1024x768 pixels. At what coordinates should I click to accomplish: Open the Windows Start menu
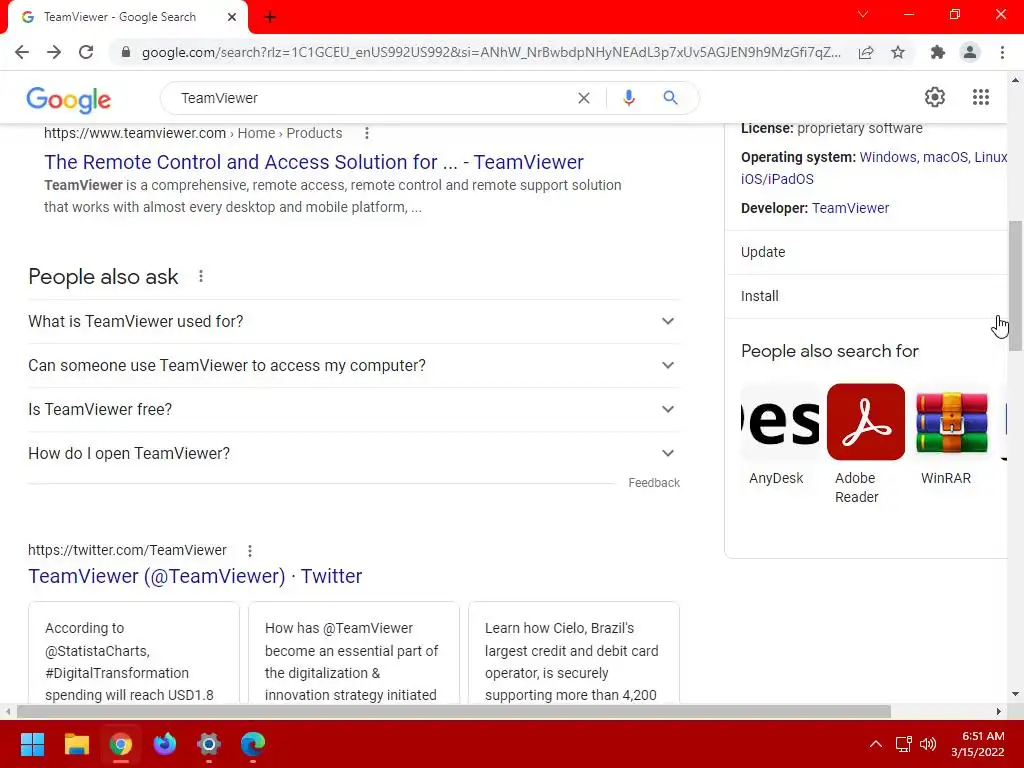coord(32,744)
